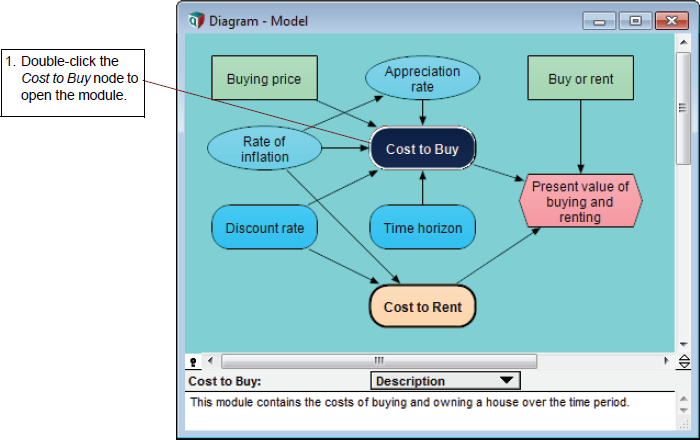Click the horizontal scrollbar thumb
This screenshot has width=700, height=440.
[x=379, y=361]
